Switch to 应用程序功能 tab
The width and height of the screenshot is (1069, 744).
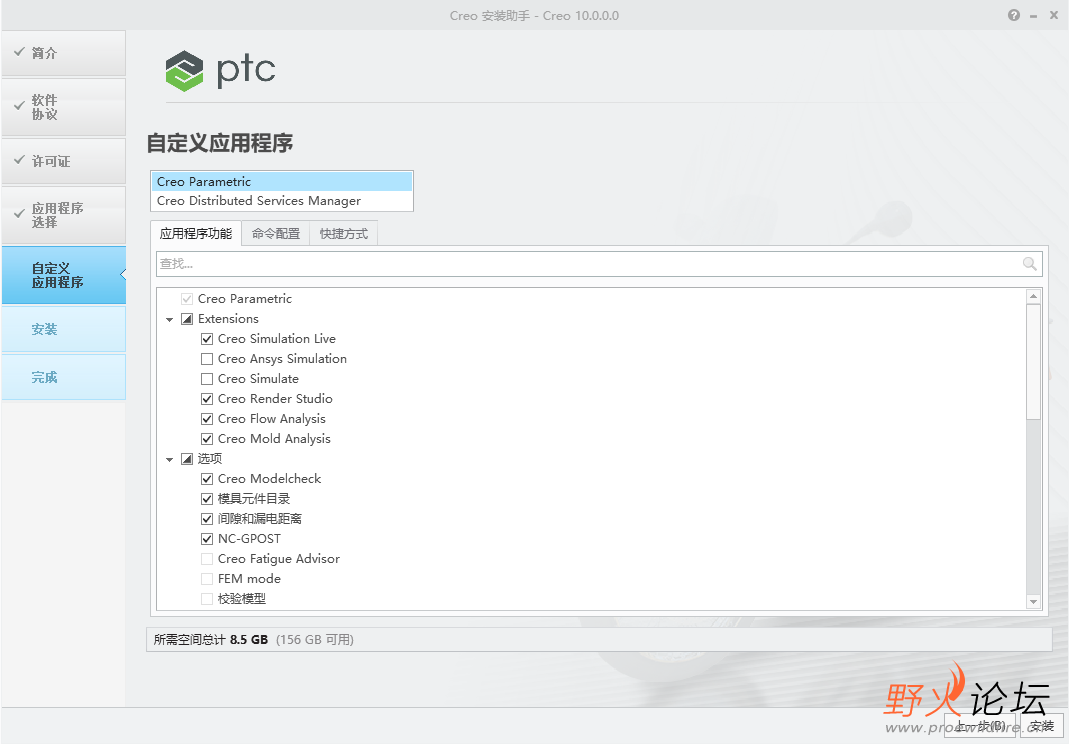pos(196,233)
